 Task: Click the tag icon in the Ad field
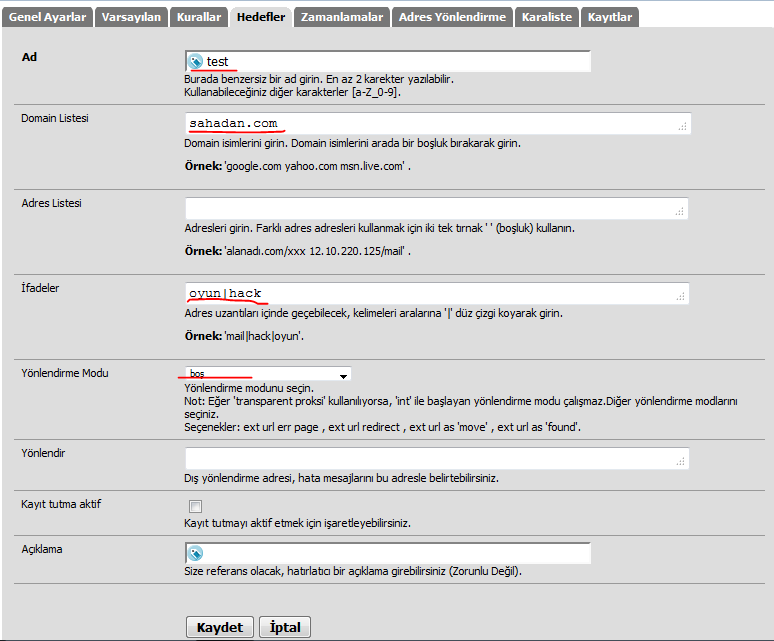(195, 61)
